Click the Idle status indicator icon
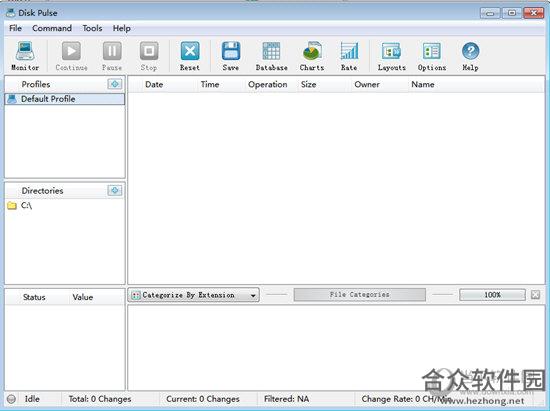Screen dimensions: 550x411 pyautogui.click(x=11, y=399)
